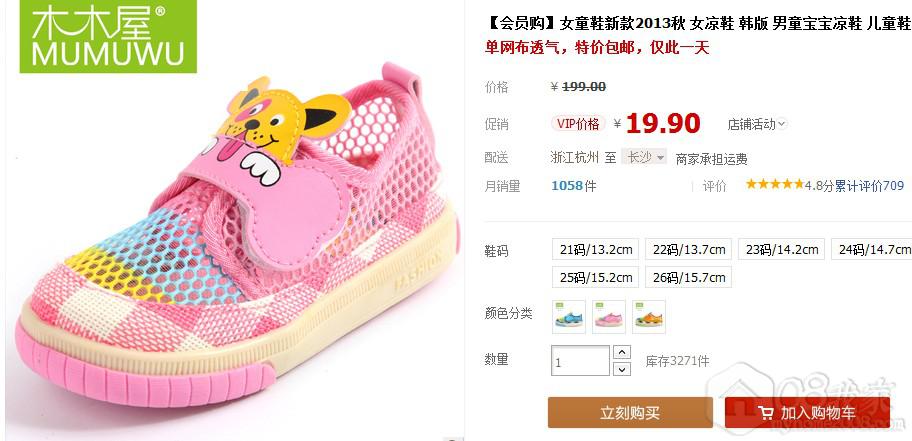This screenshot has height=441, width=912.
Task: Select the orange shoe color thumbnail
Action: [649, 317]
